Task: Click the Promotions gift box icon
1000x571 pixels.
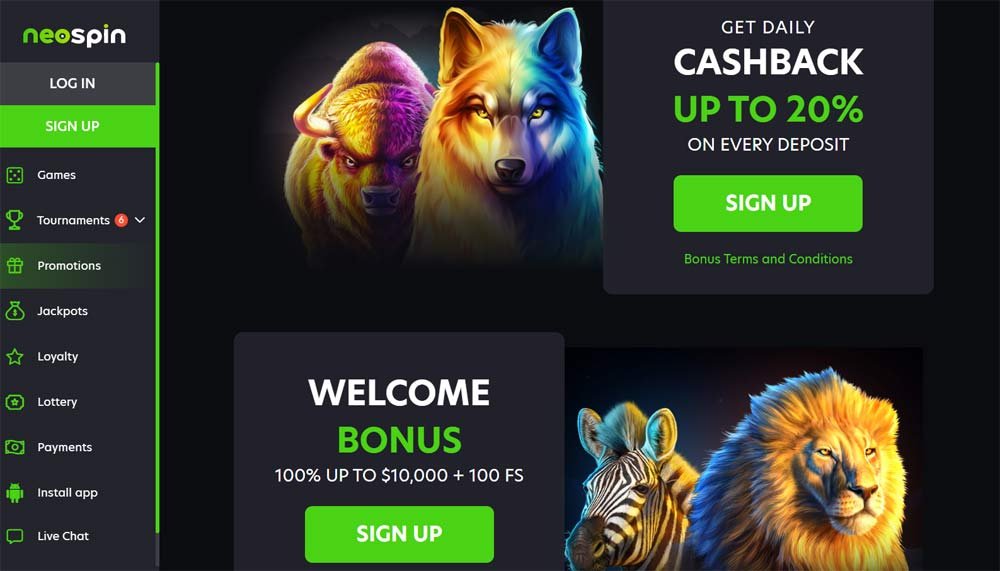Action: 15,265
